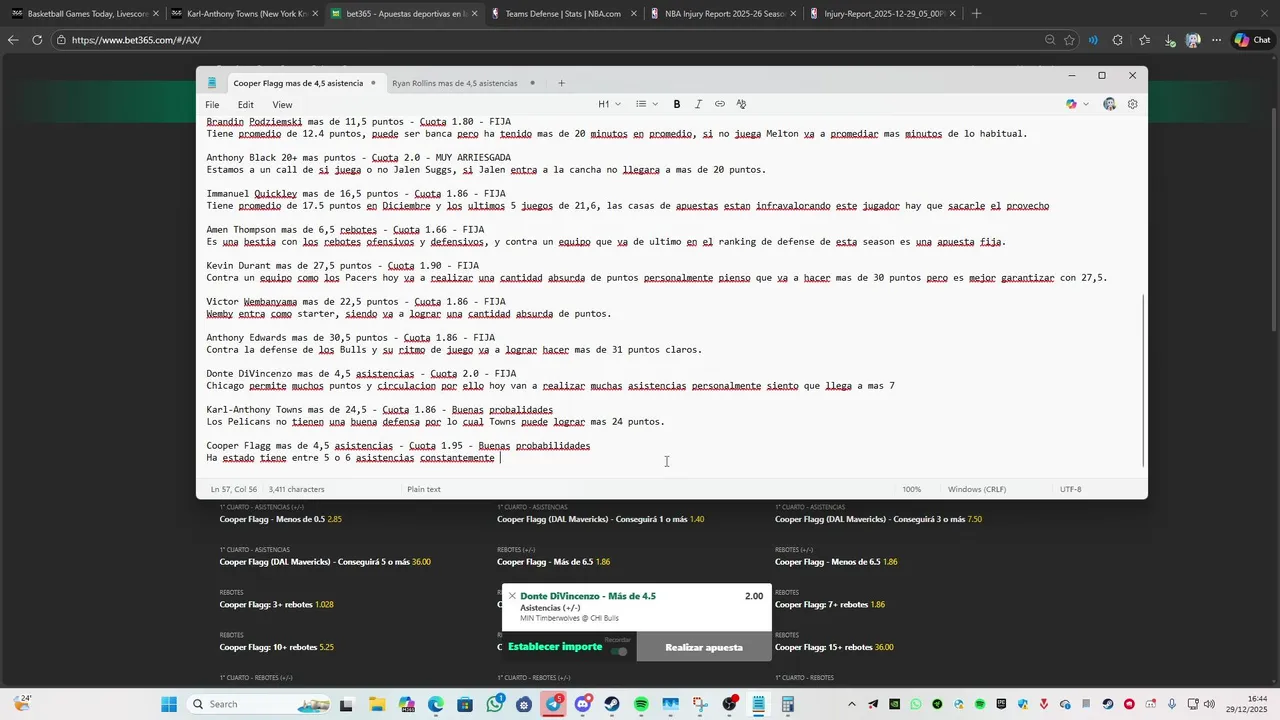Viewport: 1280px width, 720px height.
Task: Toggle italic formatting in Notepad
Action: (x=698, y=104)
